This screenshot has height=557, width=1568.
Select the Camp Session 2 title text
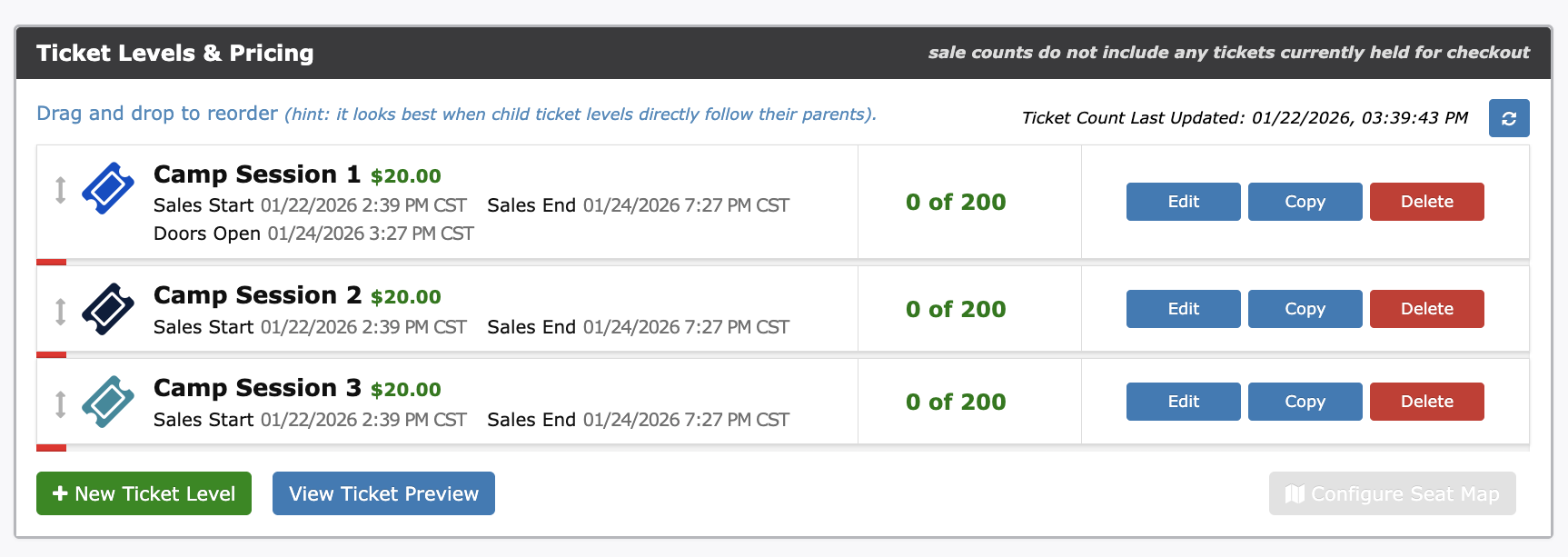point(257,295)
